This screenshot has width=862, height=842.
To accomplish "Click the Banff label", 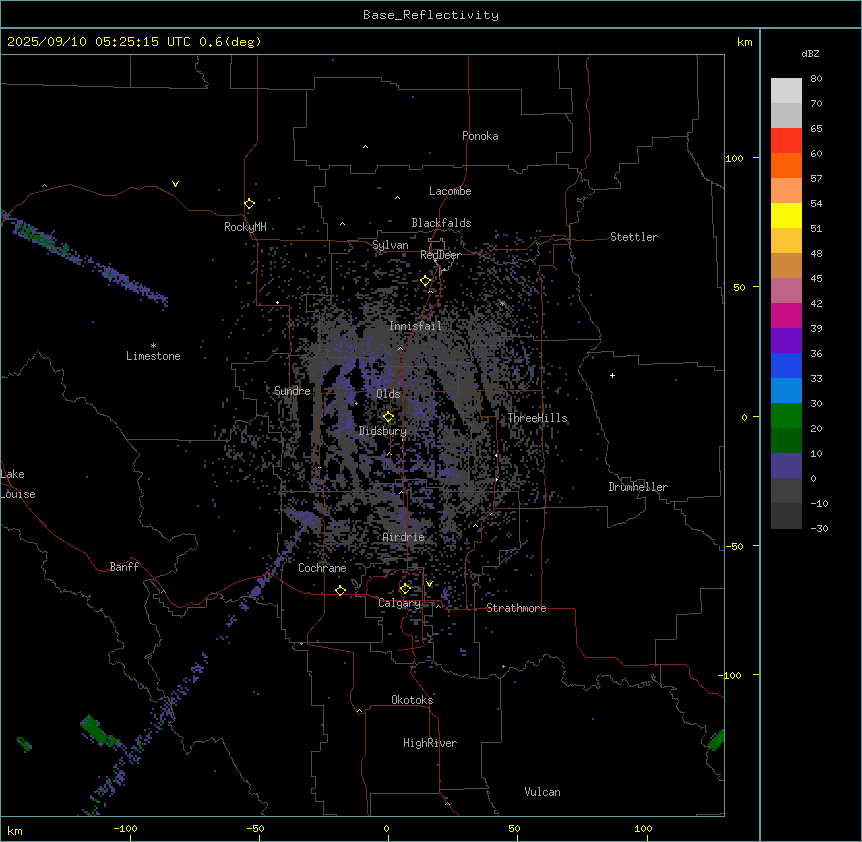I will point(124,567).
